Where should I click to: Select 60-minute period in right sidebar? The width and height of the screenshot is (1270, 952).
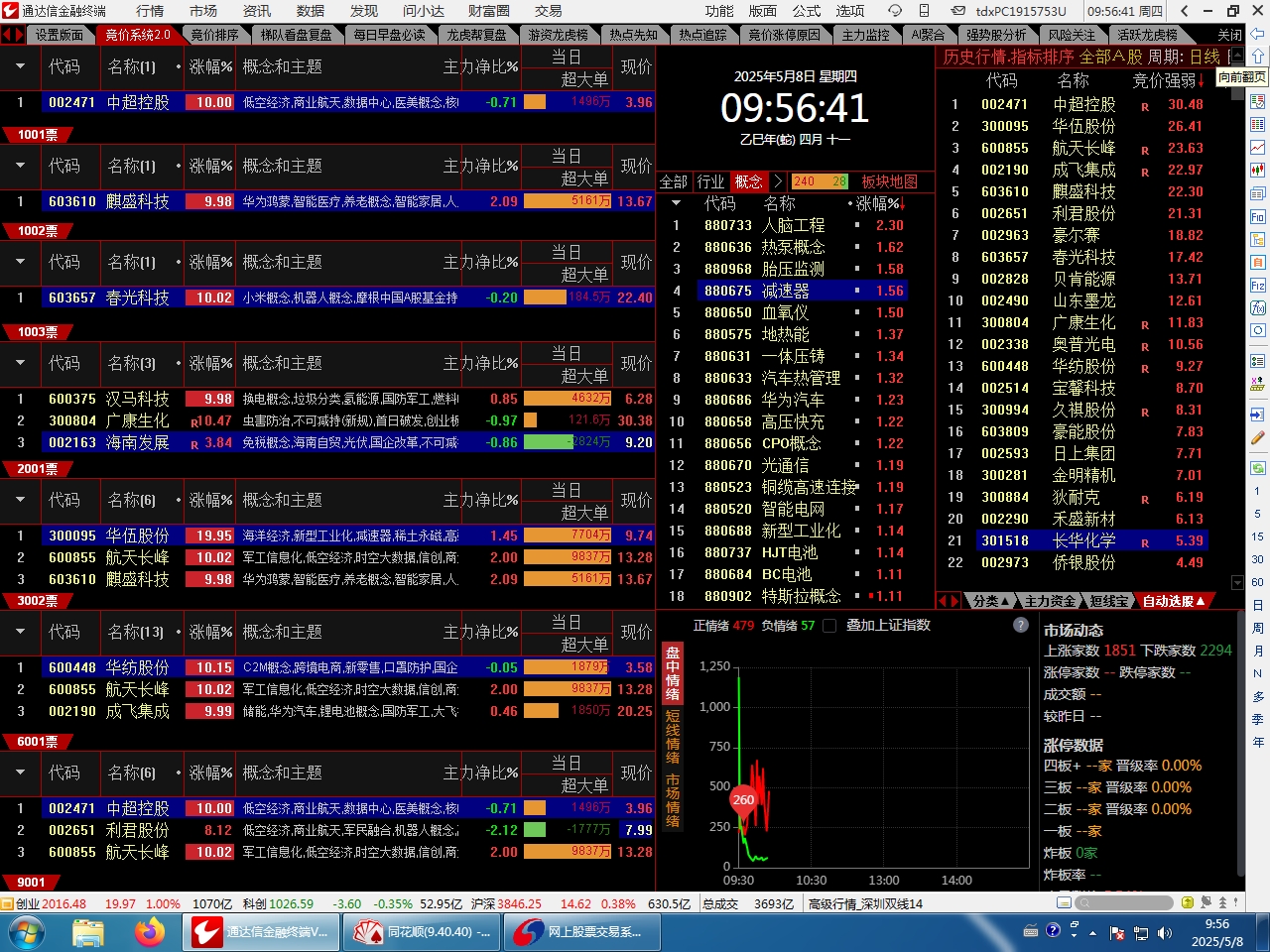[x=1258, y=582]
